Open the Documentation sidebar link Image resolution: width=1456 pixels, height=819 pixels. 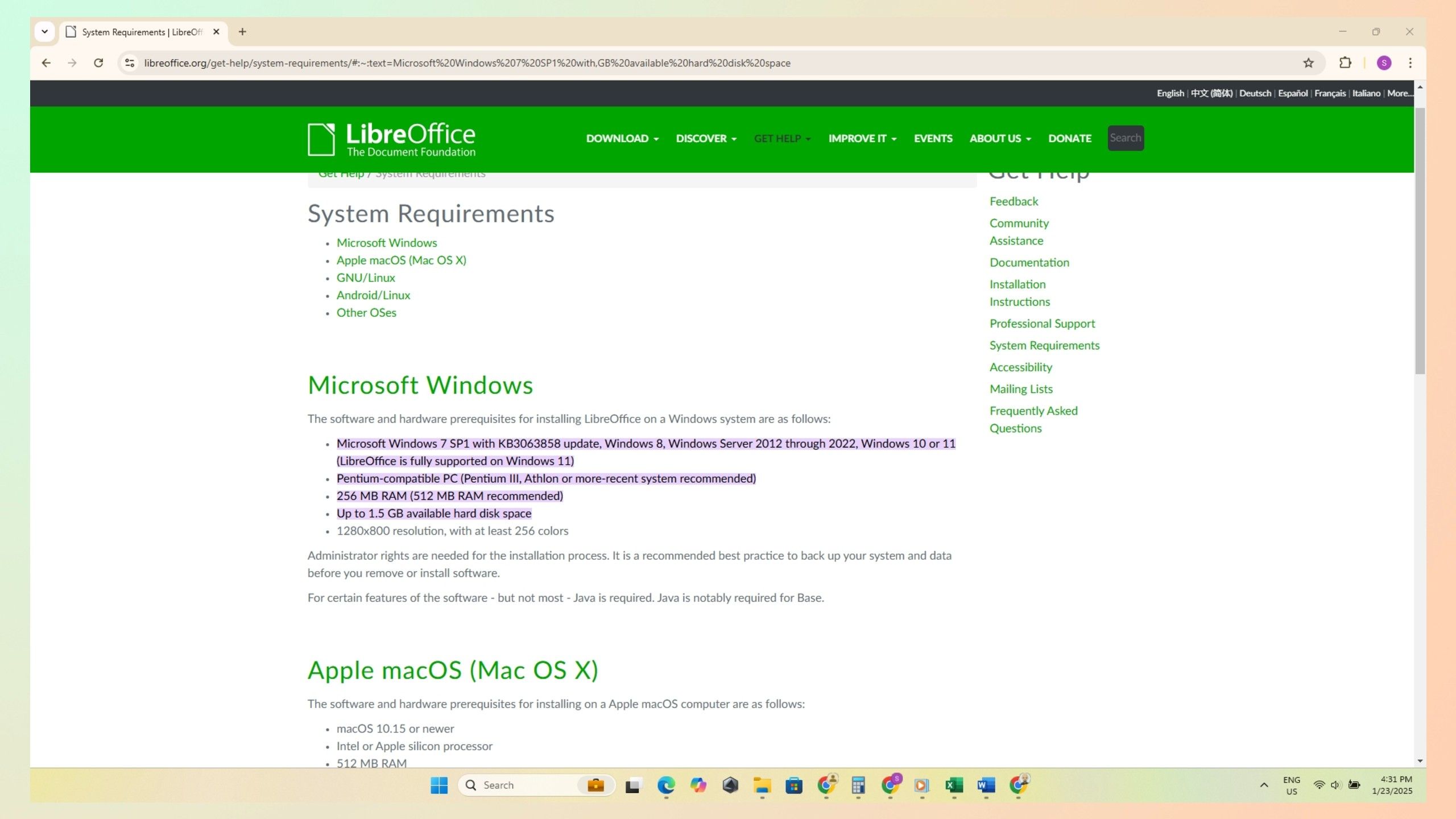1029,262
